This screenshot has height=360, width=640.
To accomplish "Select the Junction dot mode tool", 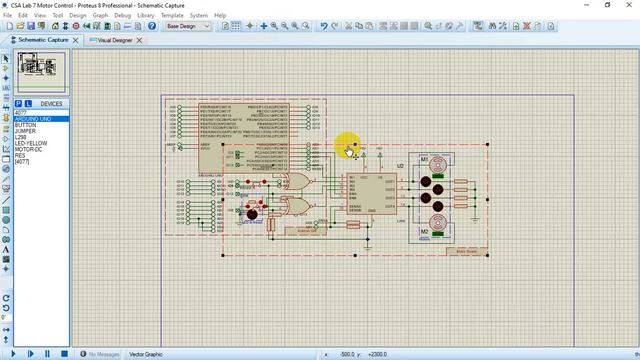I will (6, 78).
